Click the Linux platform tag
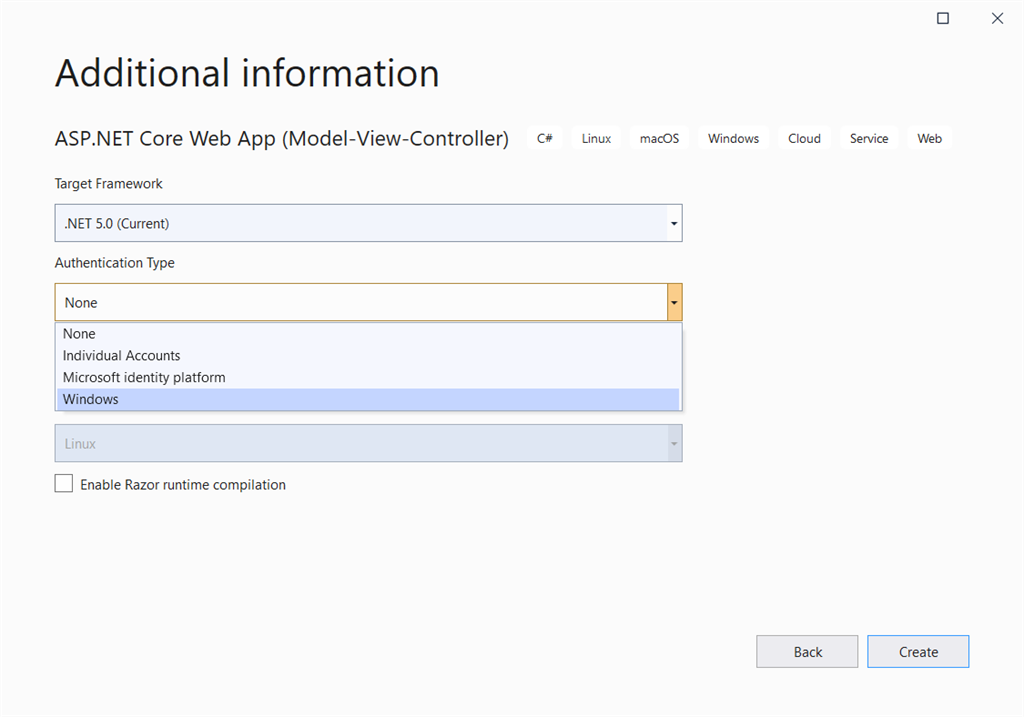Viewport: 1024px width, 717px height. [596, 139]
